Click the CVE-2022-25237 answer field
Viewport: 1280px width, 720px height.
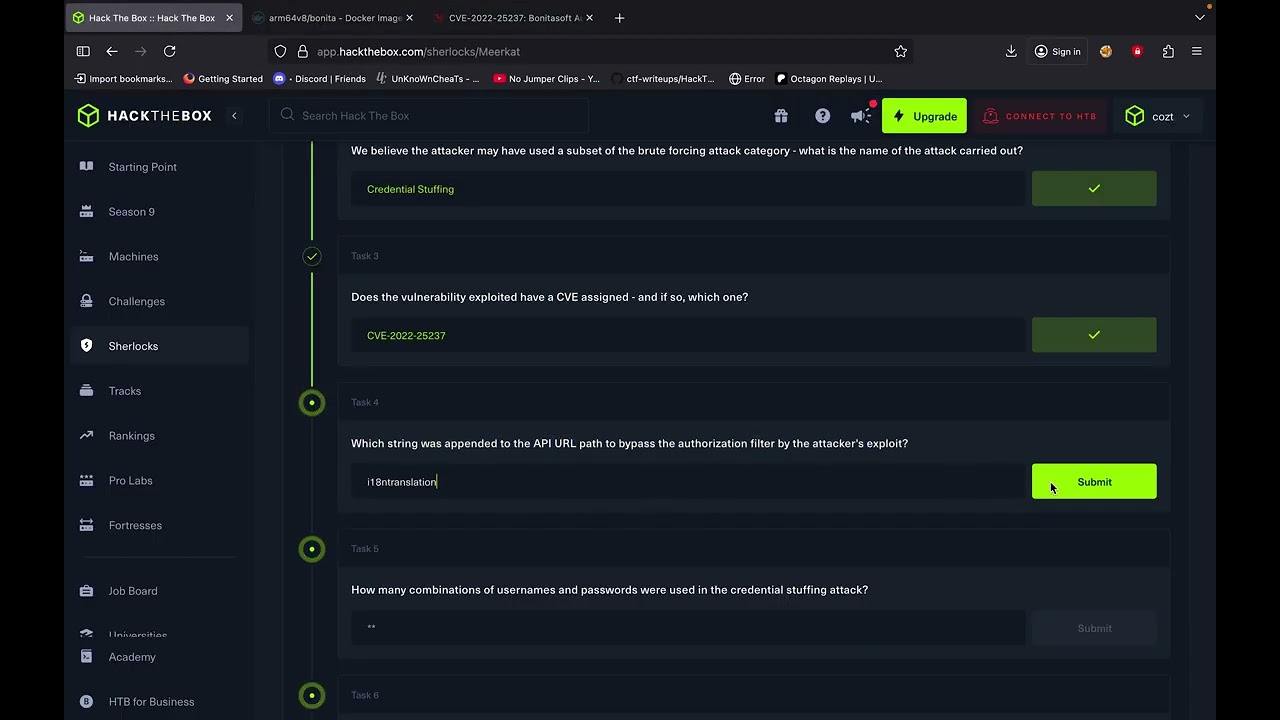[x=688, y=335]
